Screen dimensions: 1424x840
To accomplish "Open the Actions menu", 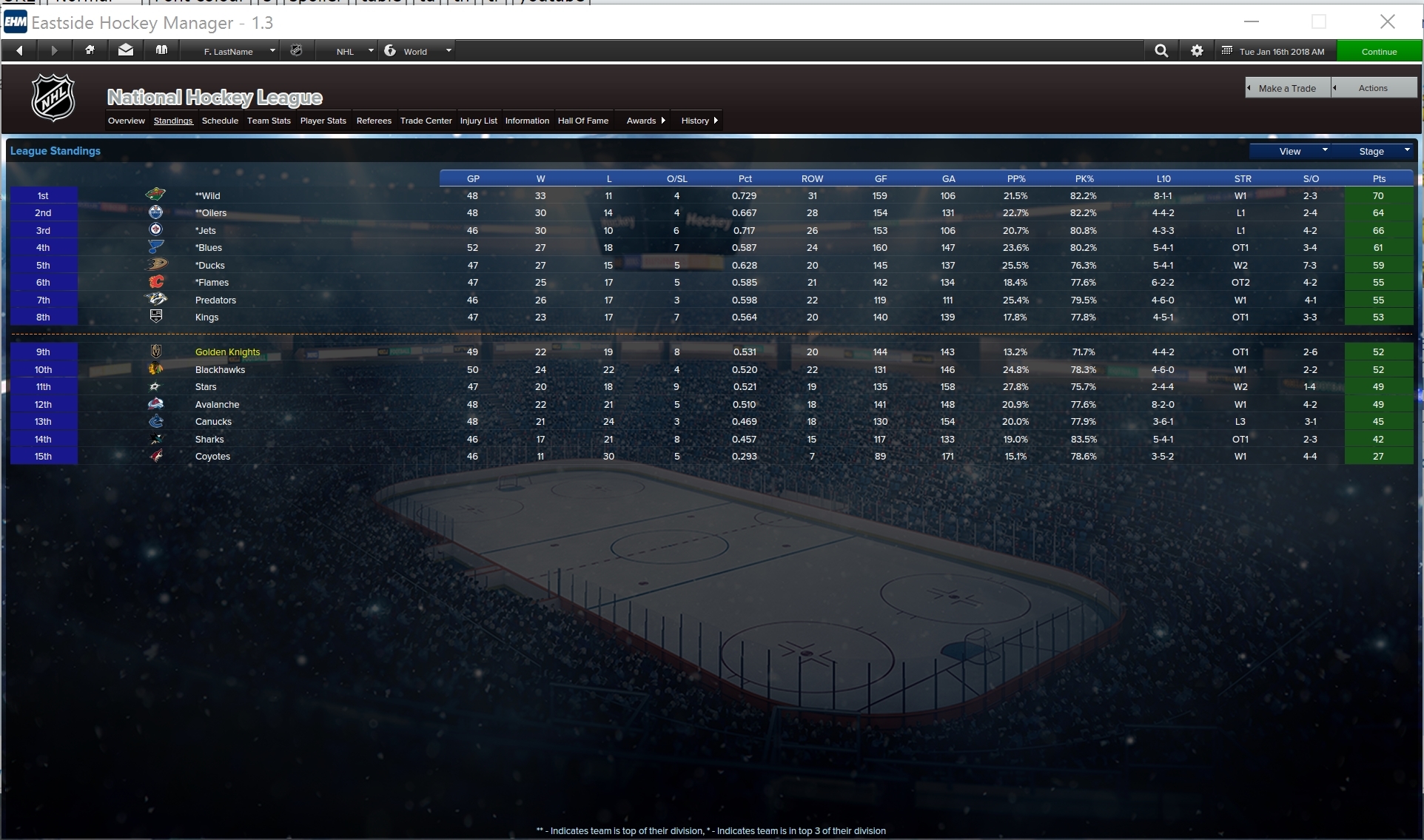I will 1374,88.
